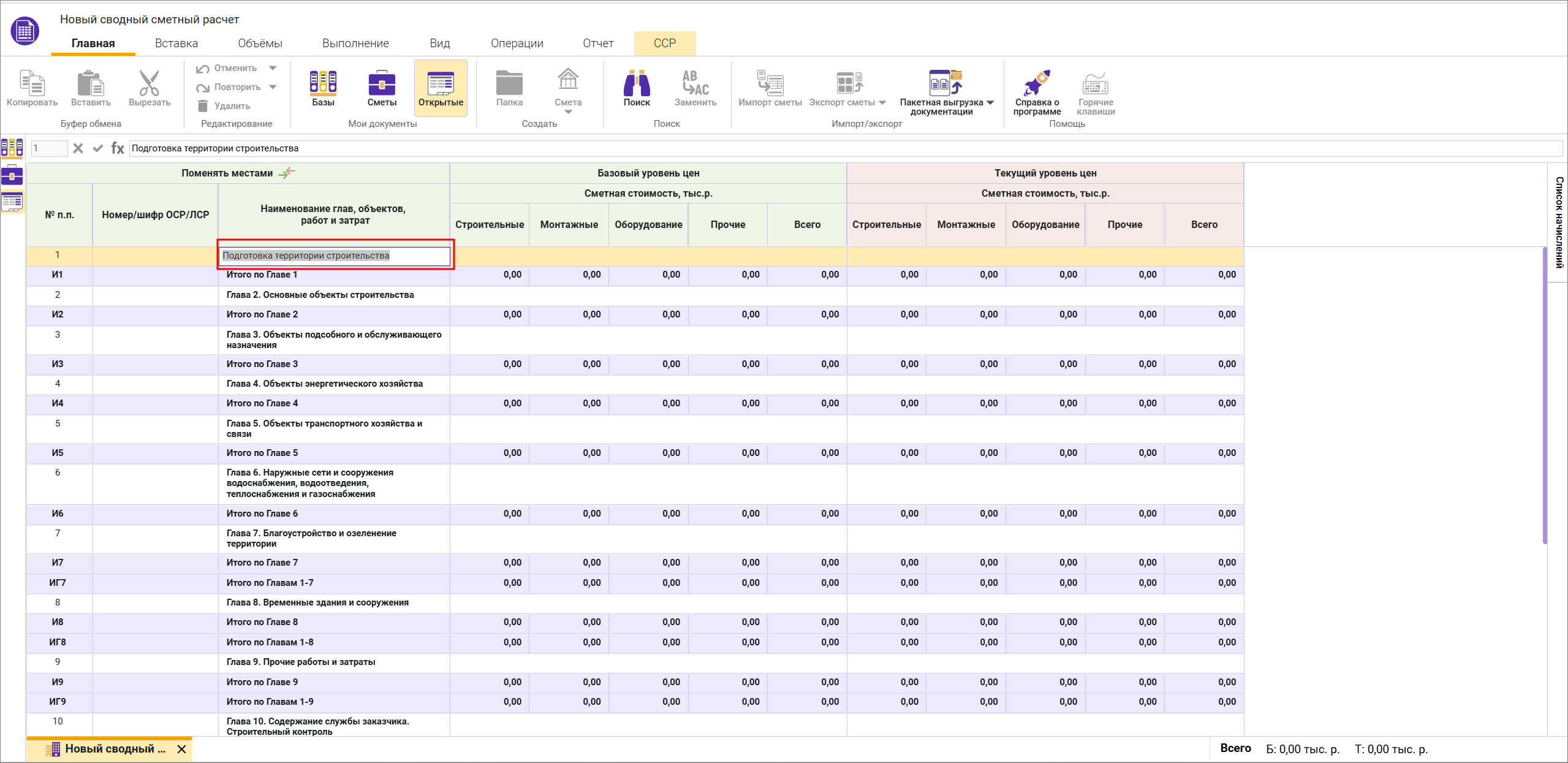Click the sidebar databases icon
This screenshot has width=1568, height=763.
pyautogui.click(x=12, y=148)
